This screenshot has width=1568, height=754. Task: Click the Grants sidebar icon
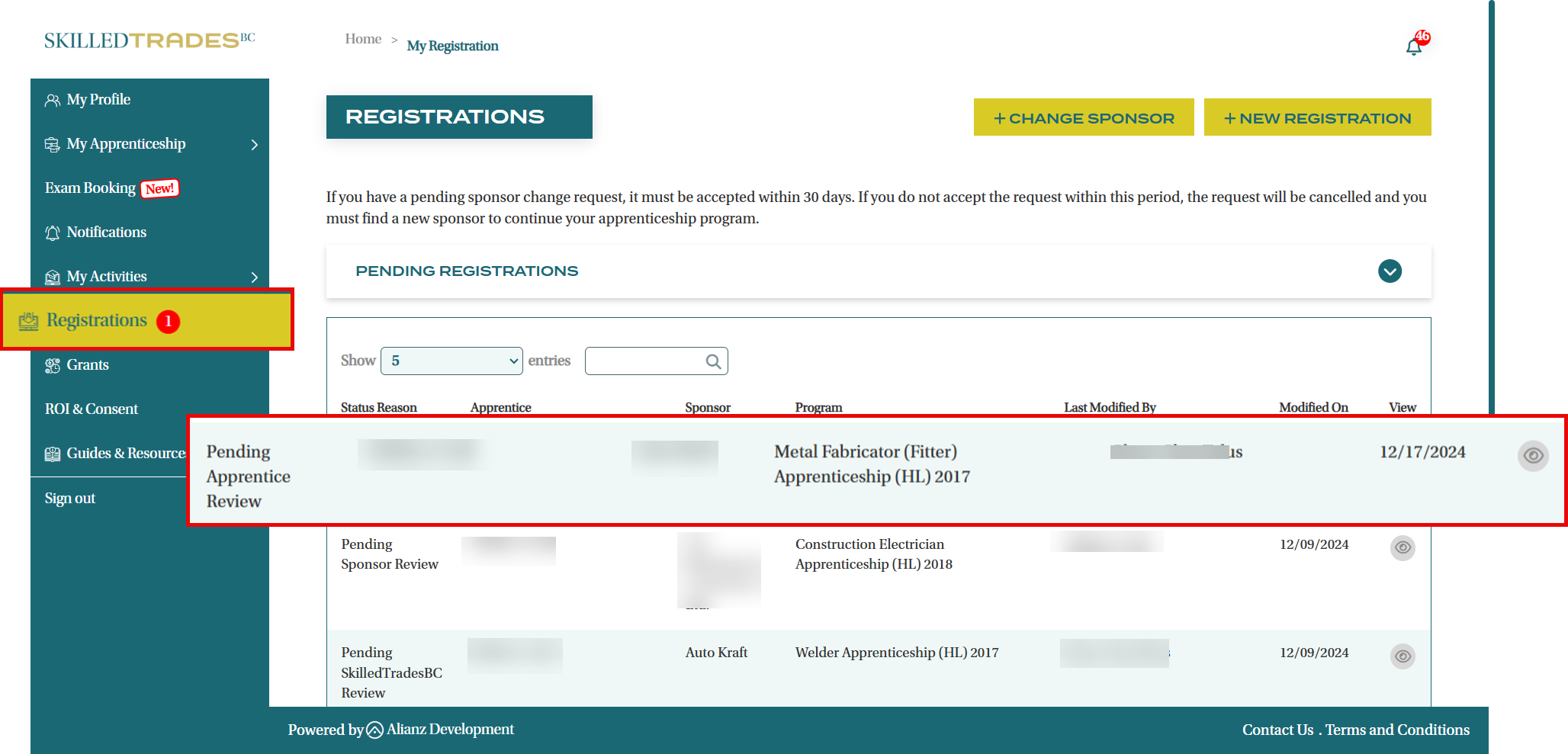[x=52, y=366]
